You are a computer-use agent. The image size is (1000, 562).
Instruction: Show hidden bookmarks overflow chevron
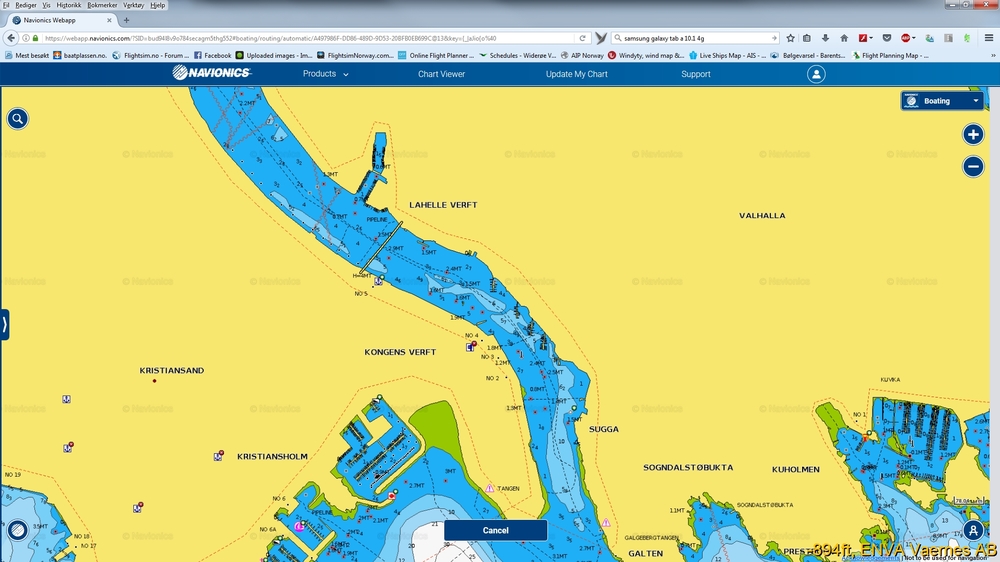point(993,55)
